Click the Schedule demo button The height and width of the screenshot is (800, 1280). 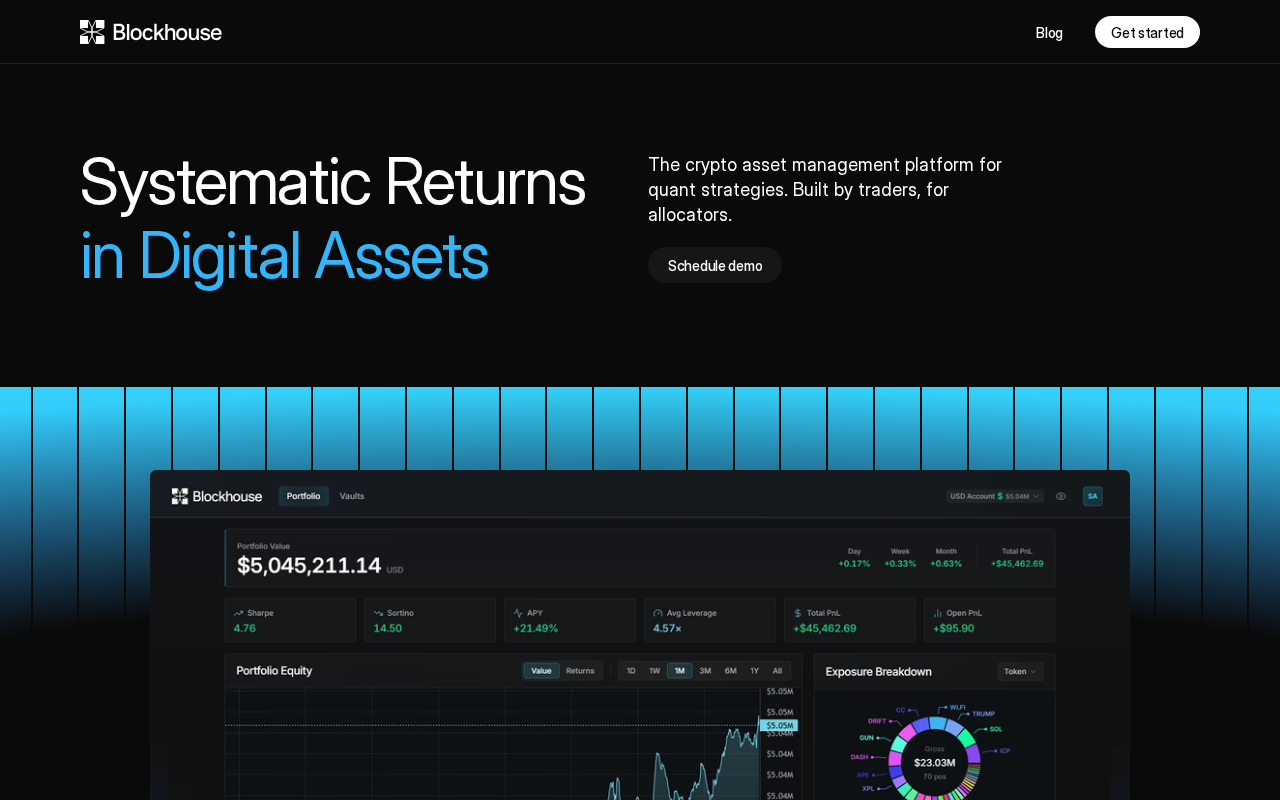(715, 265)
